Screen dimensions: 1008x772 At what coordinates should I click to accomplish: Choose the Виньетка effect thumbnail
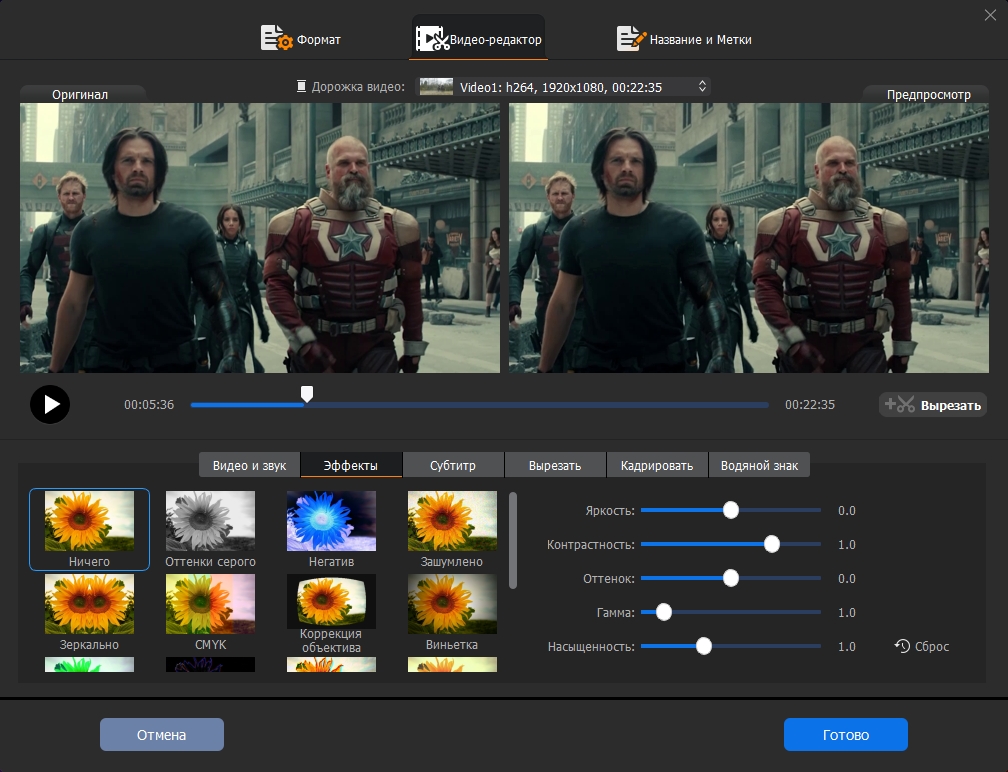pos(452,604)
